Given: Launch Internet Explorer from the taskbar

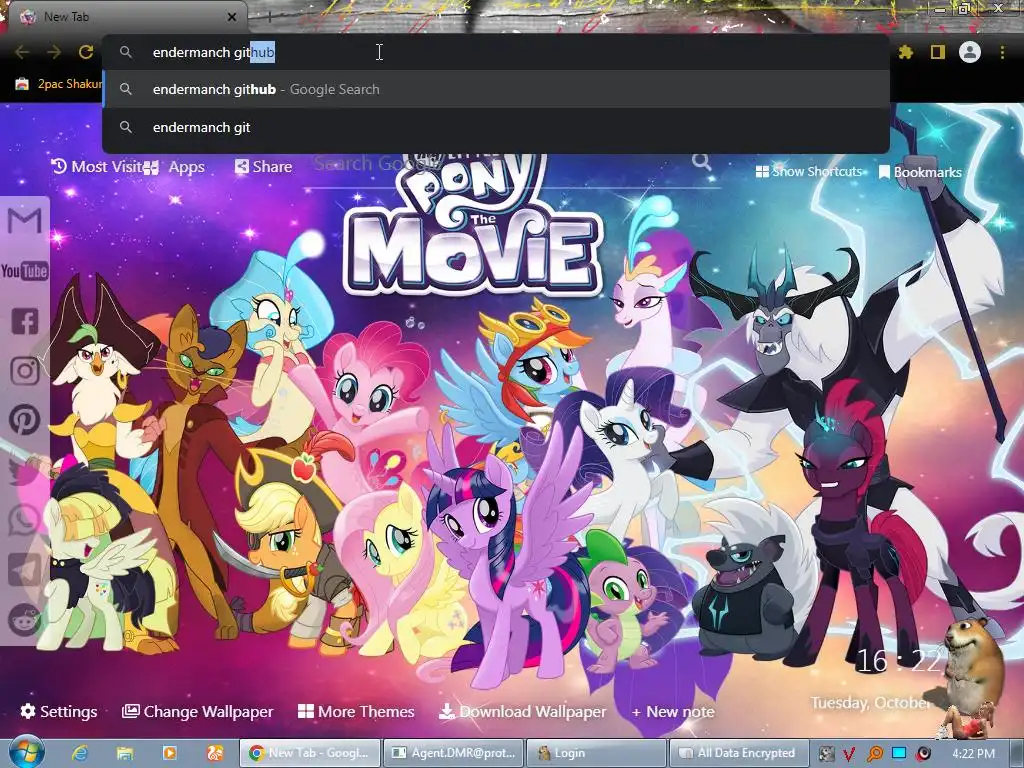Looking at the screenshot, I should (80, 753).
